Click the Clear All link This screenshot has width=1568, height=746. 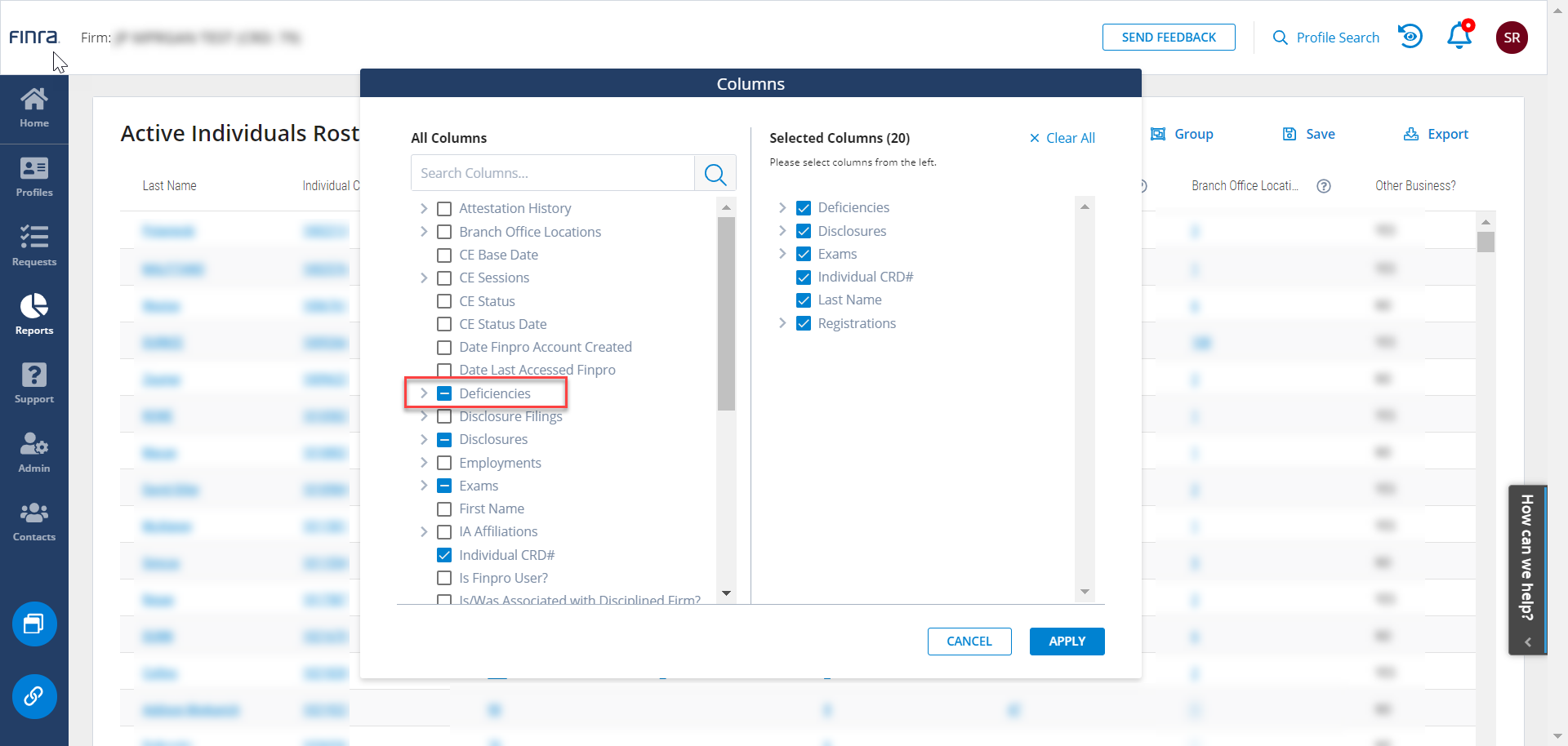coord(1062,138)
